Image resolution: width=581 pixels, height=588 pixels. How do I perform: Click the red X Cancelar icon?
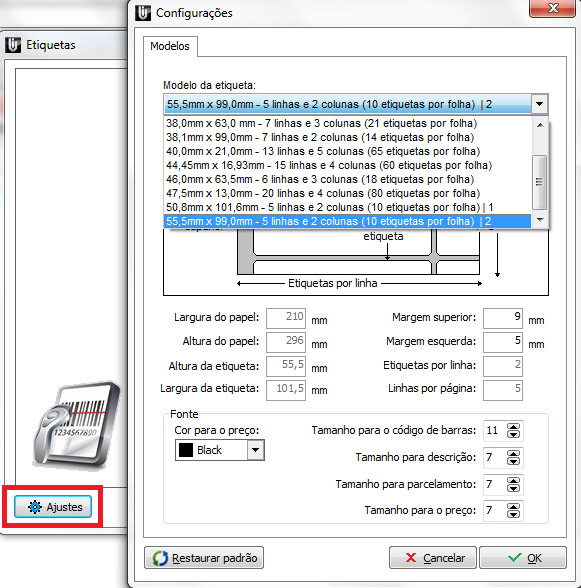pyautogui.click(x=411, y=558)
